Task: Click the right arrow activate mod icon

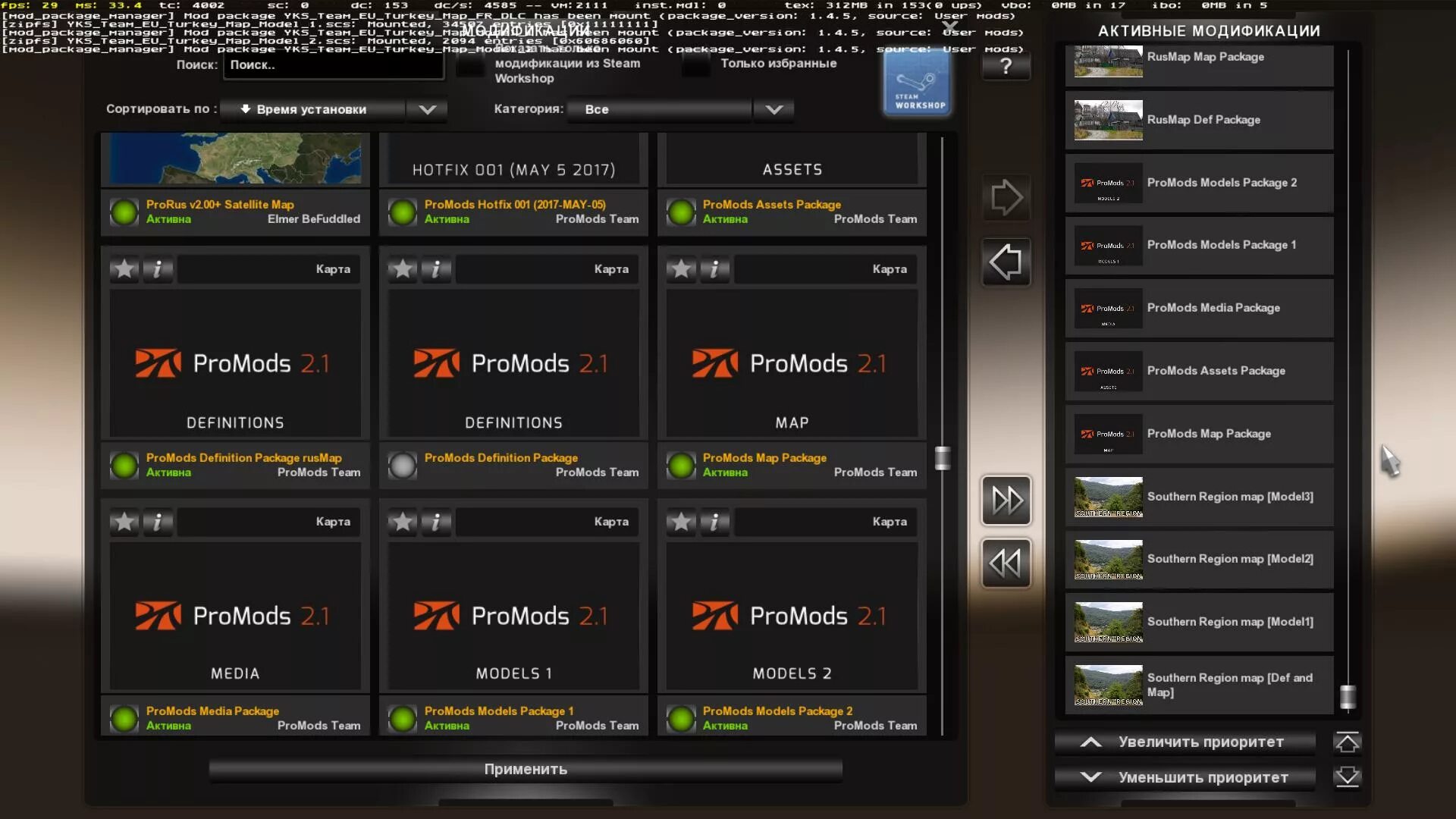Action: tap(1006, 197)
